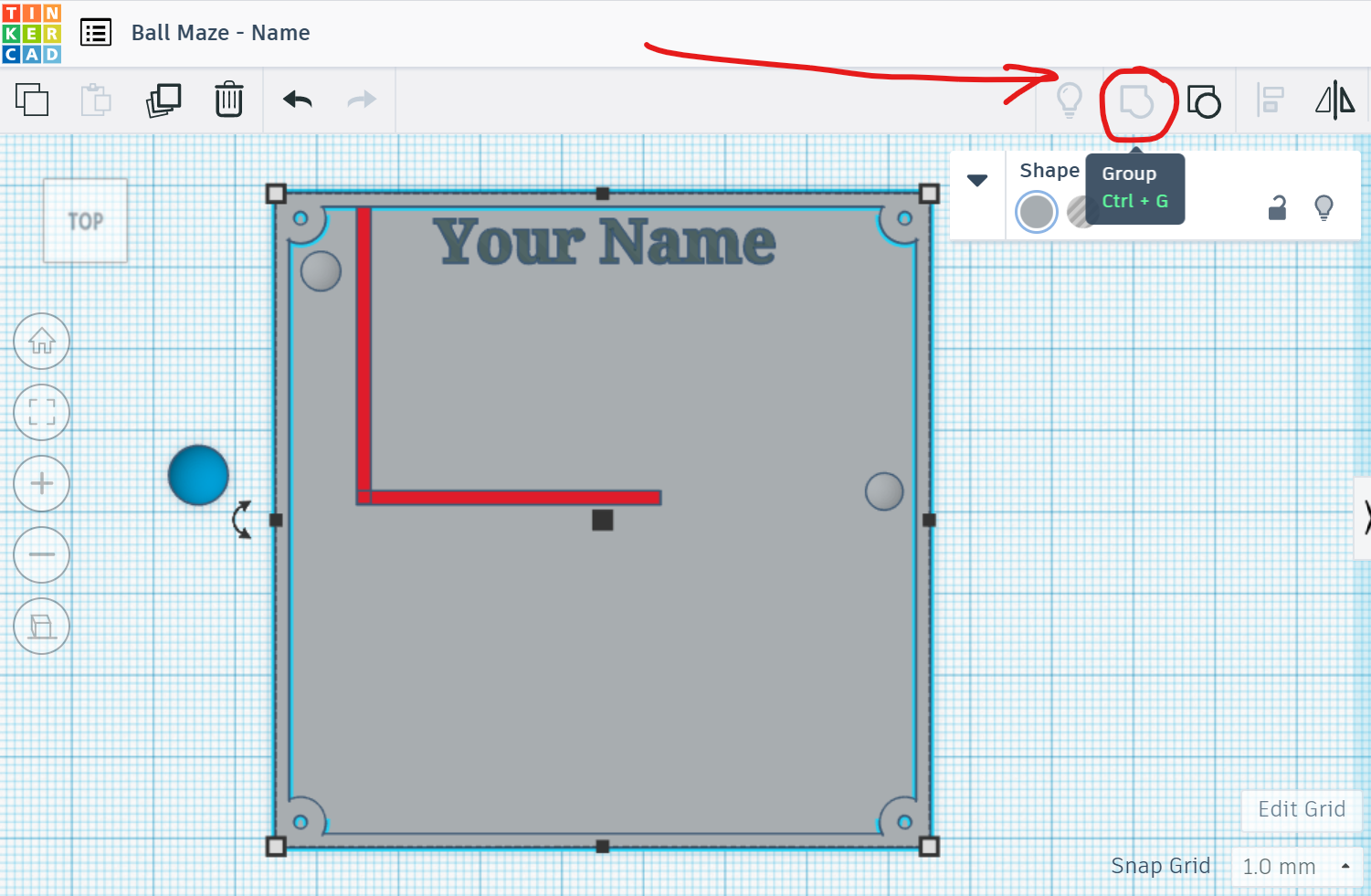Collapse the Shape panel
The width and height of the screenshot is (1371, 896).
pyautogui.click(x=976, y=181)
